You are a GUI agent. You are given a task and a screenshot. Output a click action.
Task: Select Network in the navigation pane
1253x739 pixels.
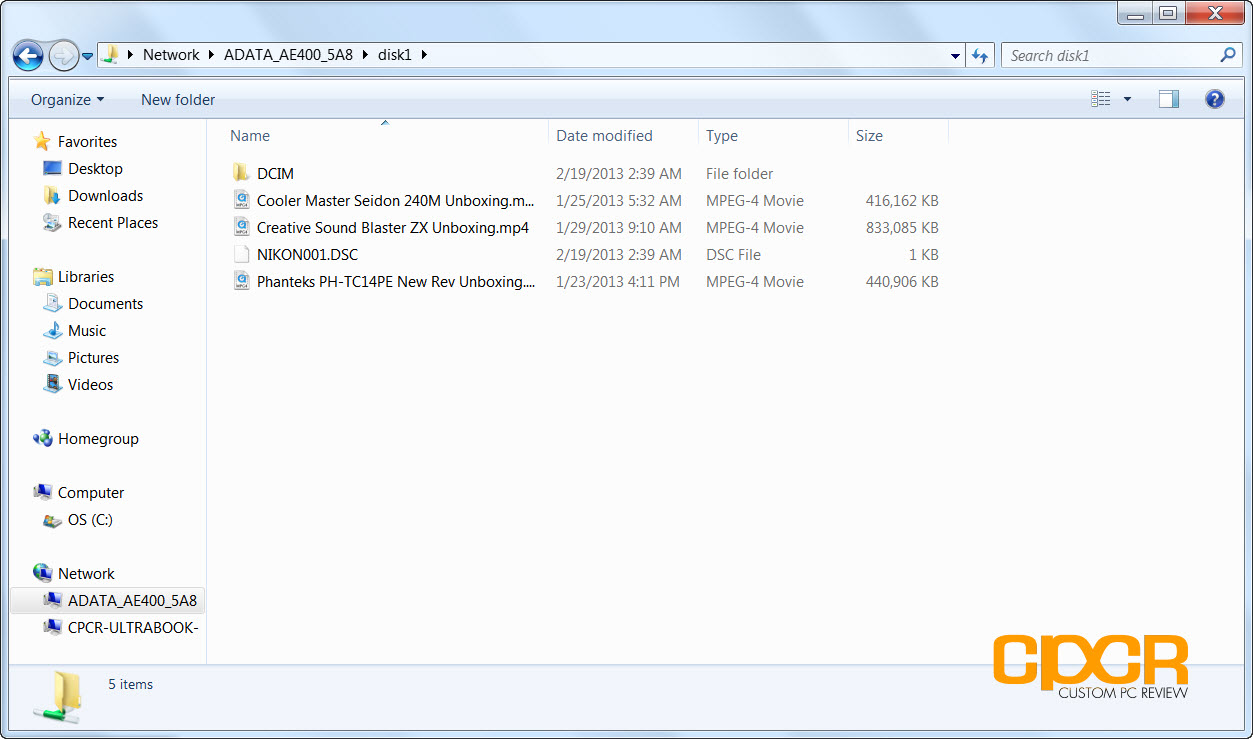point(86,573)
